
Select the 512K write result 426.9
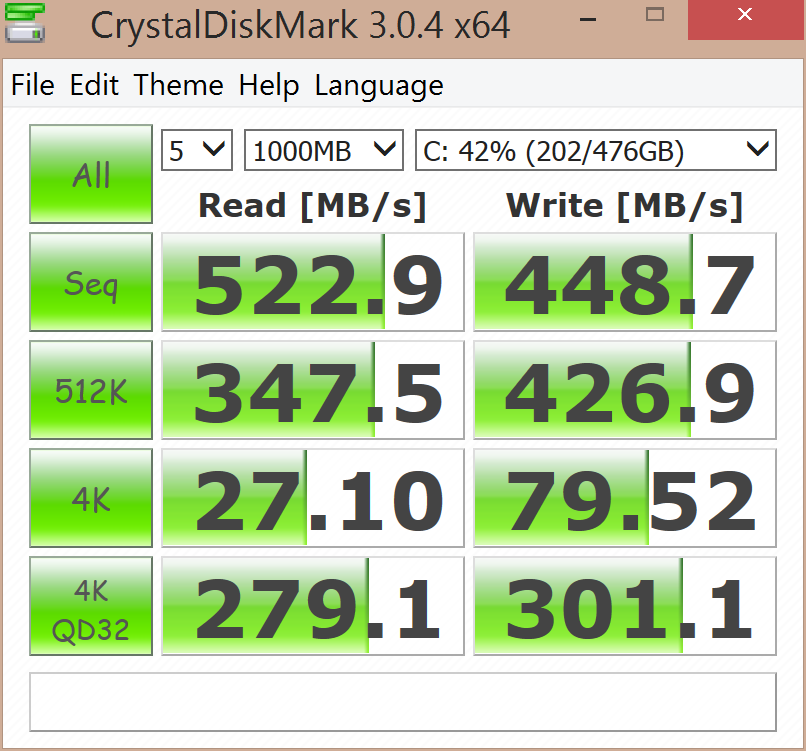625,390
